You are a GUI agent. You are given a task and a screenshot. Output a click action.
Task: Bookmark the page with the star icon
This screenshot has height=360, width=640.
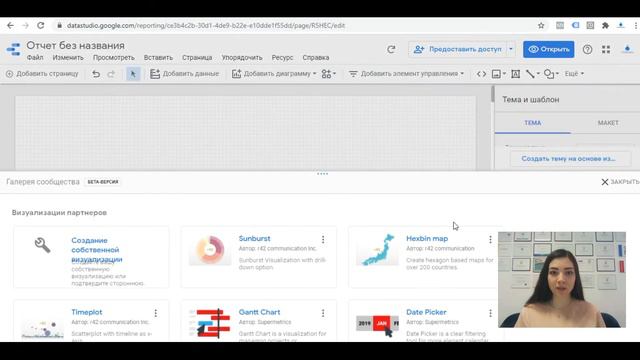[541, 25]
